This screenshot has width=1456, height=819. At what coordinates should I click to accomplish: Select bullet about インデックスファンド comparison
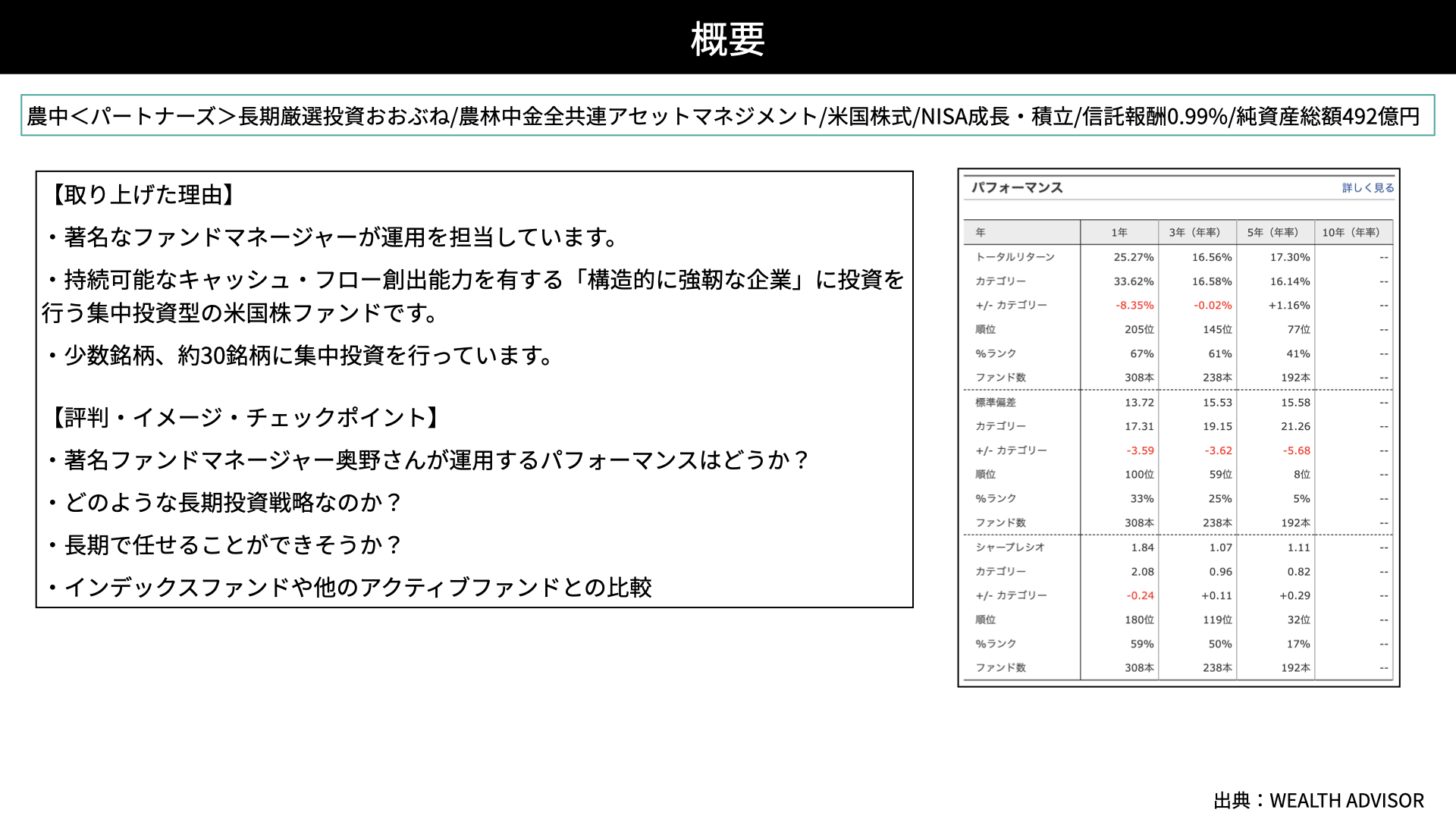(x=349, y=587)
